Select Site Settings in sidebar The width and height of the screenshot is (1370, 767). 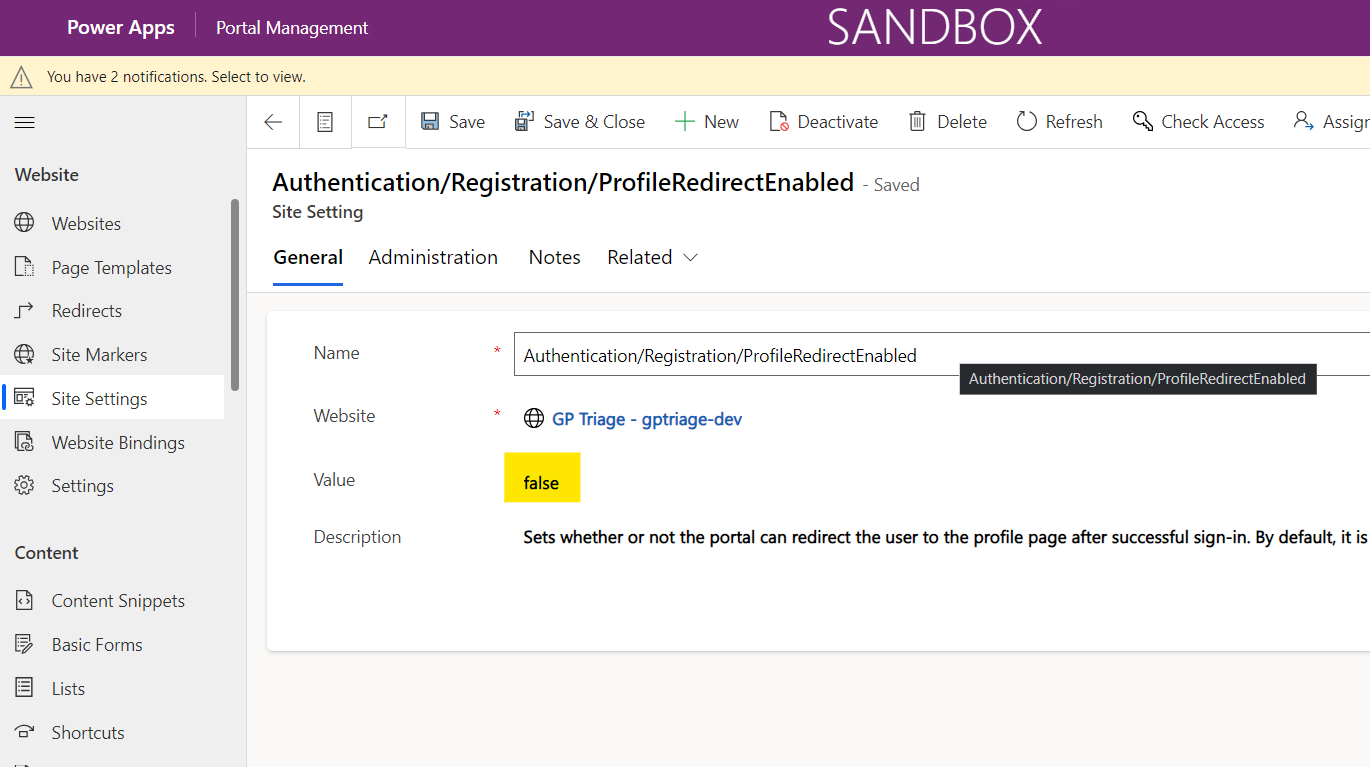pos(112,399)
